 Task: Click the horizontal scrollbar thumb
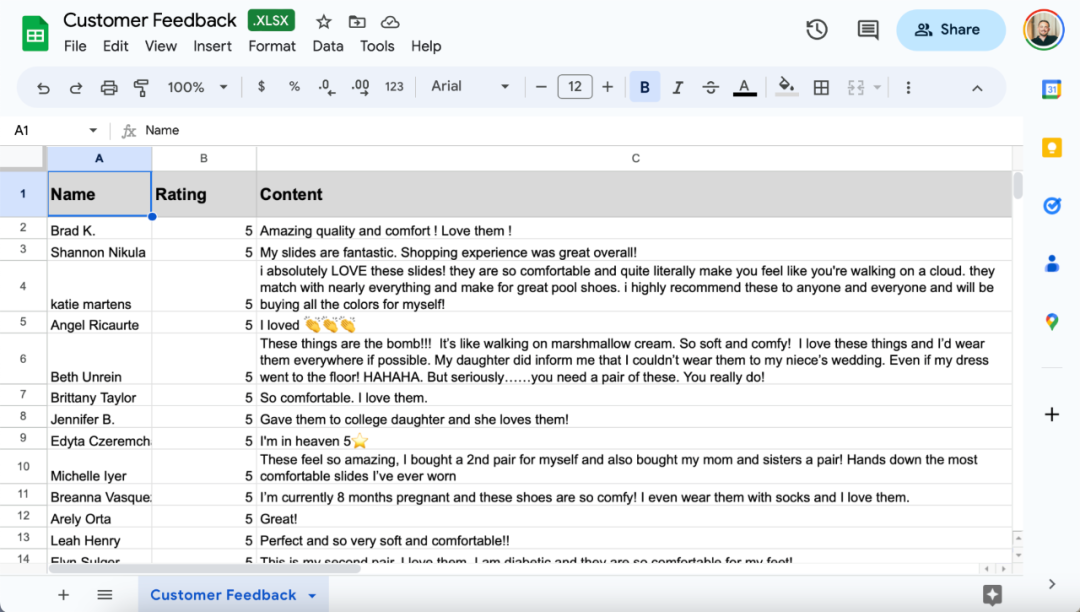pyautogui.click(x=205, y=569)
